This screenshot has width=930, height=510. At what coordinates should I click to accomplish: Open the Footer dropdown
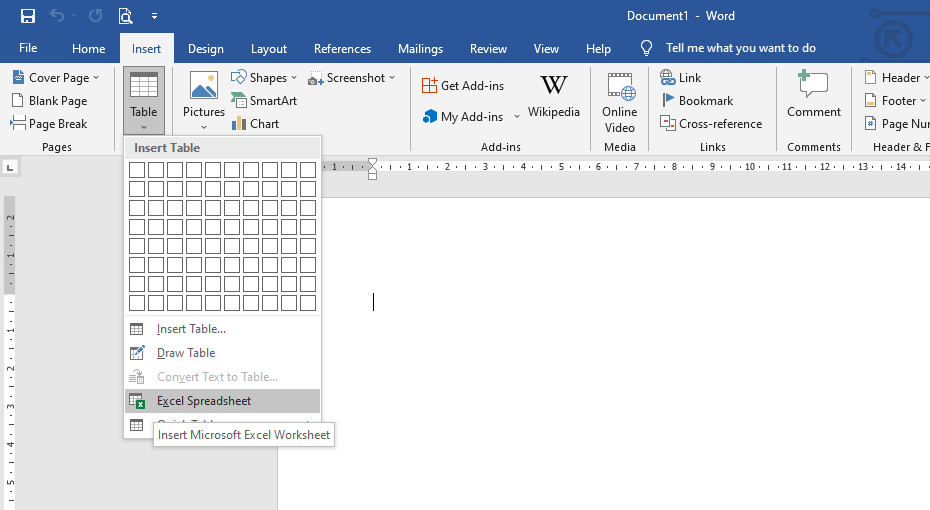(x=895, y=101)
